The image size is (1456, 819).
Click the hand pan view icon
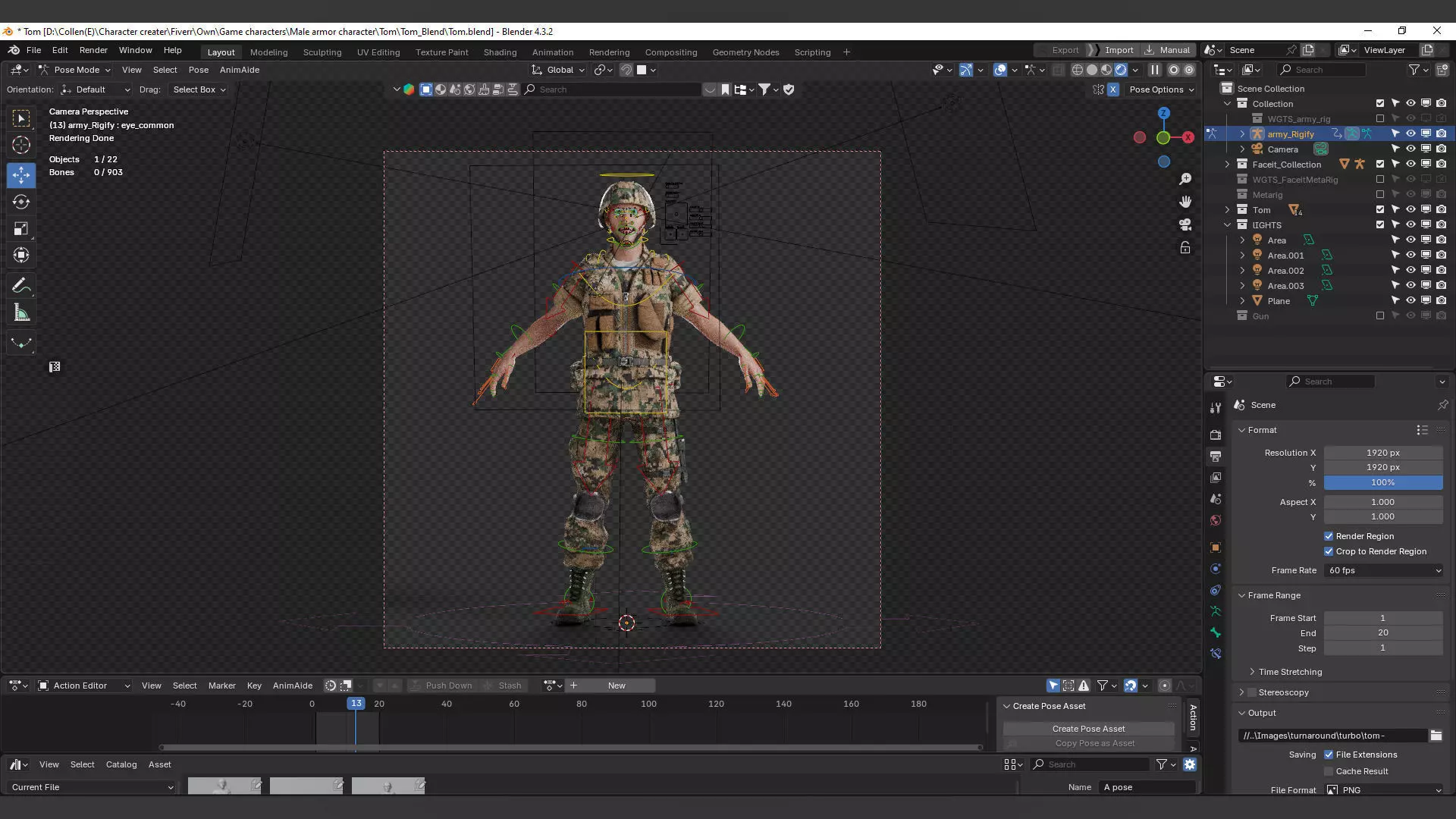[x=1185, y=202]
